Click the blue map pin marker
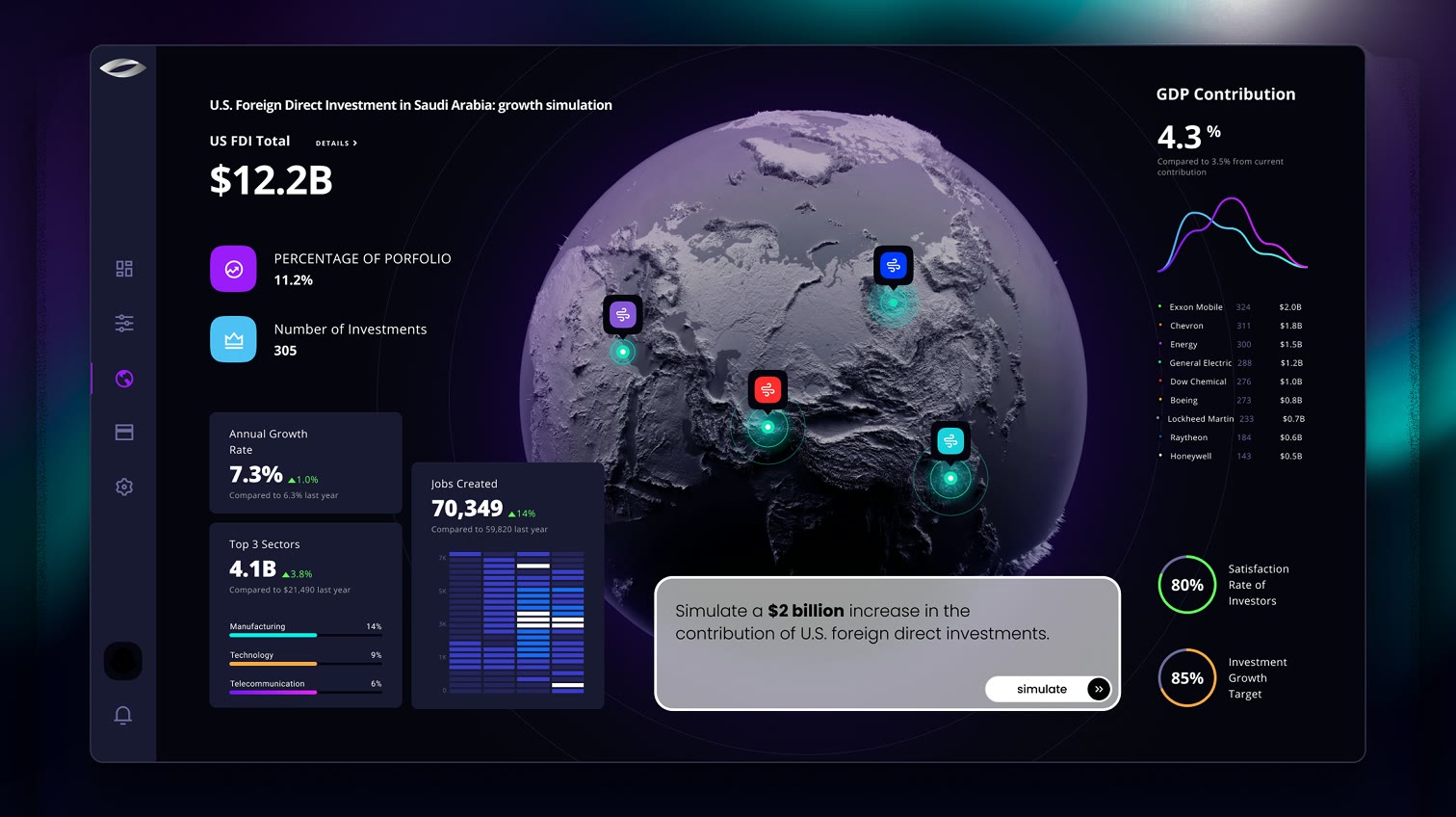The image size is (1456, 817). [x=893, y=266]
